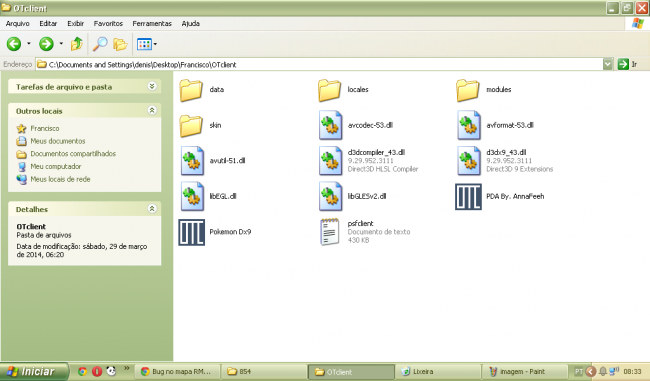Viewport: 650px width, 381px height.
Task: Open the Documentos compartilhados link
Action: [73, 154]
